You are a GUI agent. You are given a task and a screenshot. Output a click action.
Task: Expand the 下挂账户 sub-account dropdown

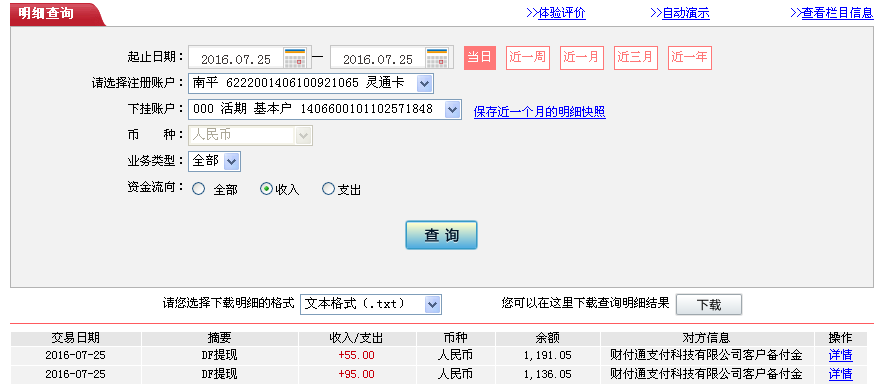pyautogui.click(x=453, y=110)
